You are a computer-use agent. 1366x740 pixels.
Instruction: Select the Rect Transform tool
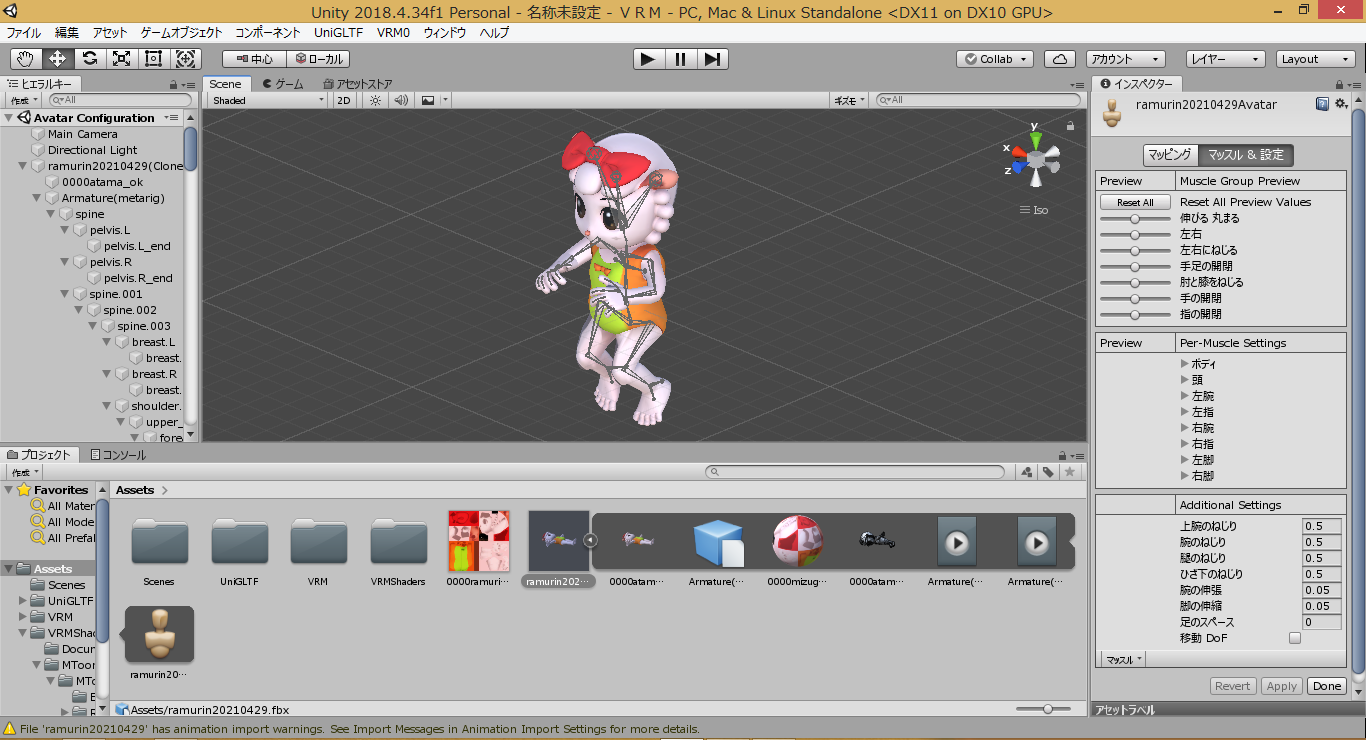coord(154,59)
